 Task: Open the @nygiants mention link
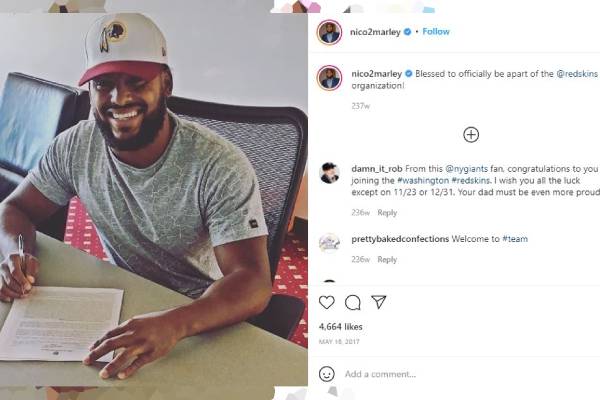point(466,169)
